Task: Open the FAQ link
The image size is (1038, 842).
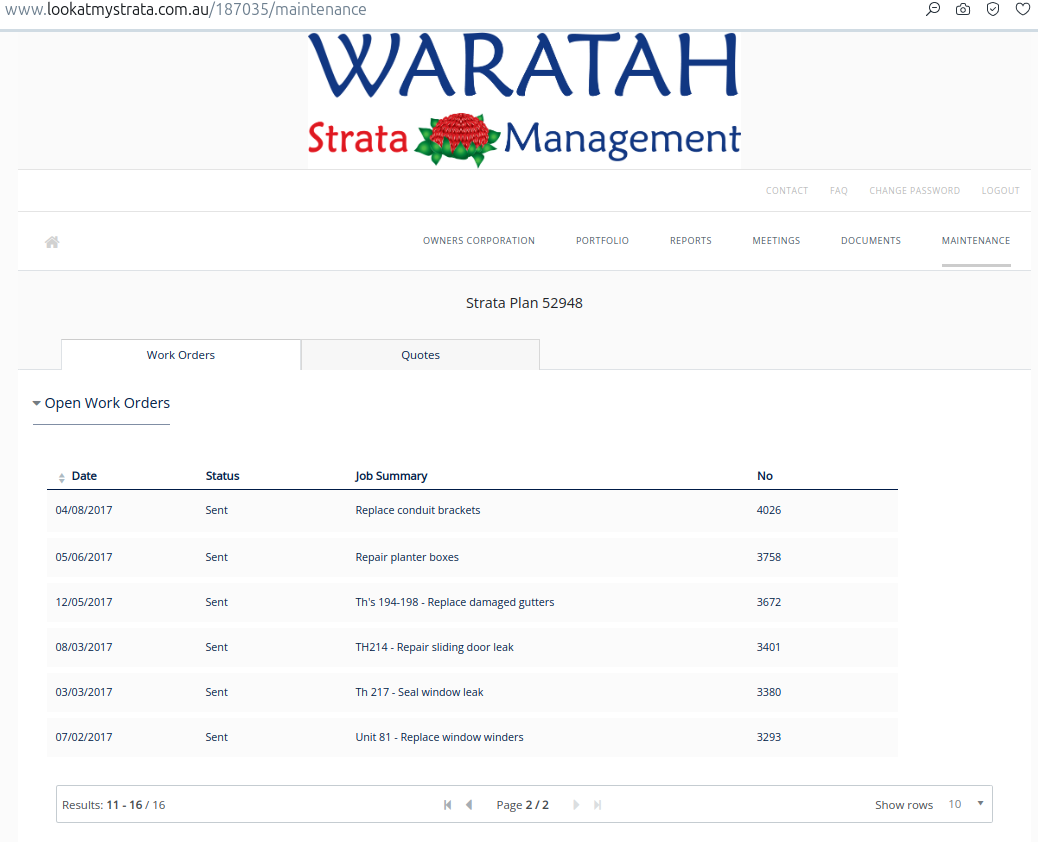Action: click(839, 191)
